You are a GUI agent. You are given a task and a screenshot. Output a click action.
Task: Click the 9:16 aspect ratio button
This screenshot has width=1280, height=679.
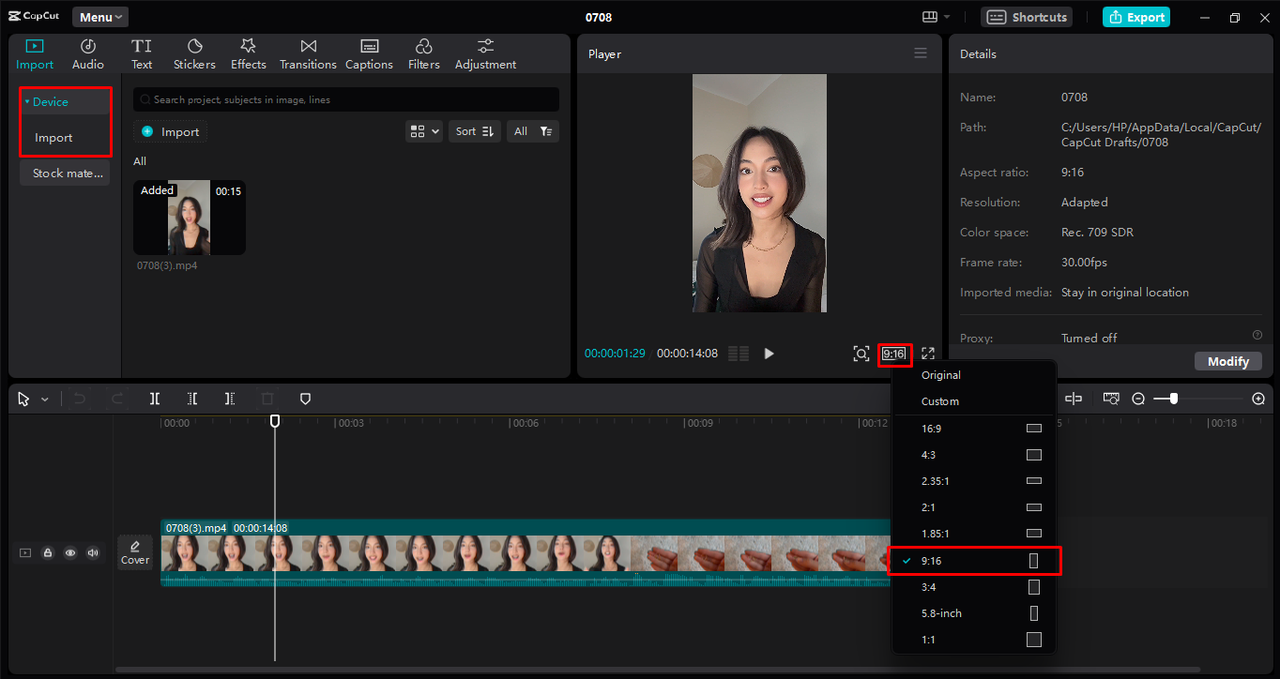tap(894, 353)
